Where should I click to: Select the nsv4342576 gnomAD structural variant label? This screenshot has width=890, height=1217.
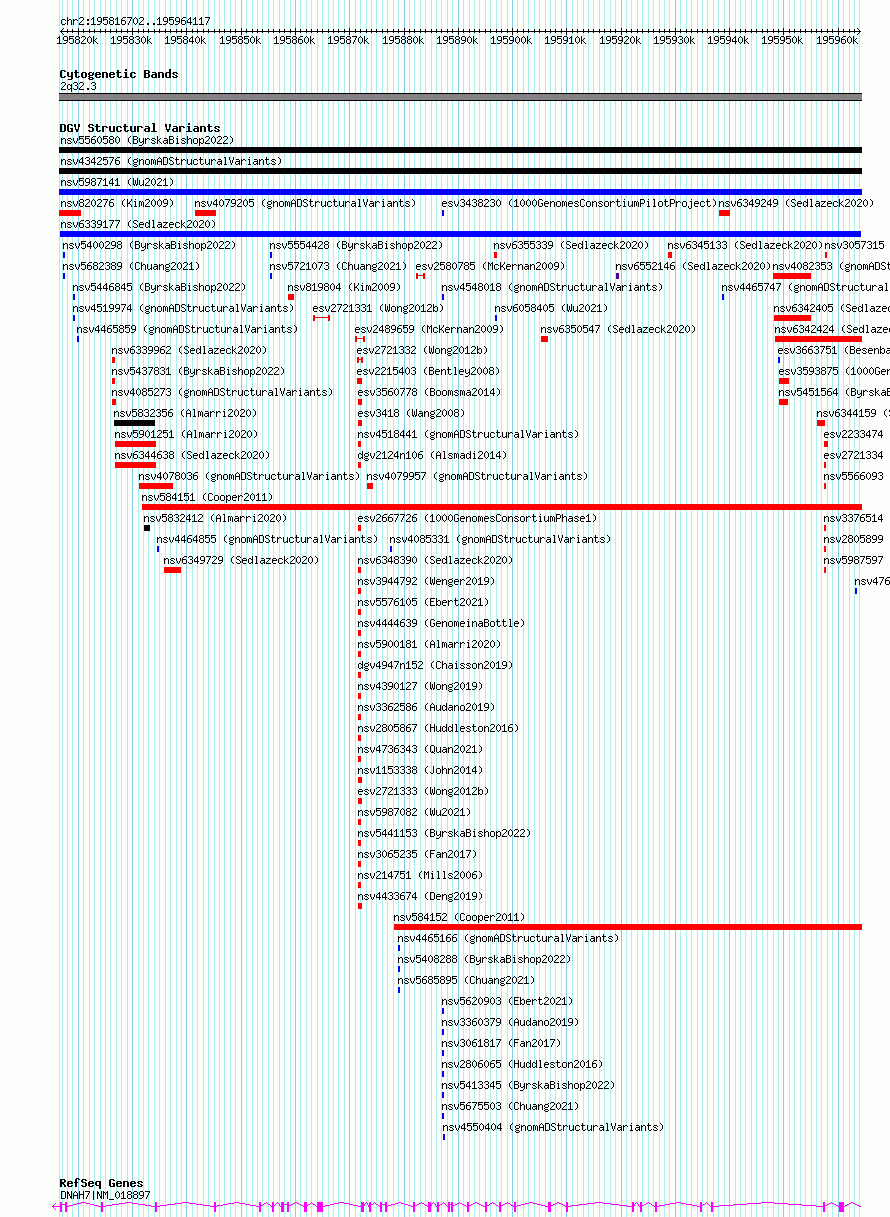[x=171, y=161]
